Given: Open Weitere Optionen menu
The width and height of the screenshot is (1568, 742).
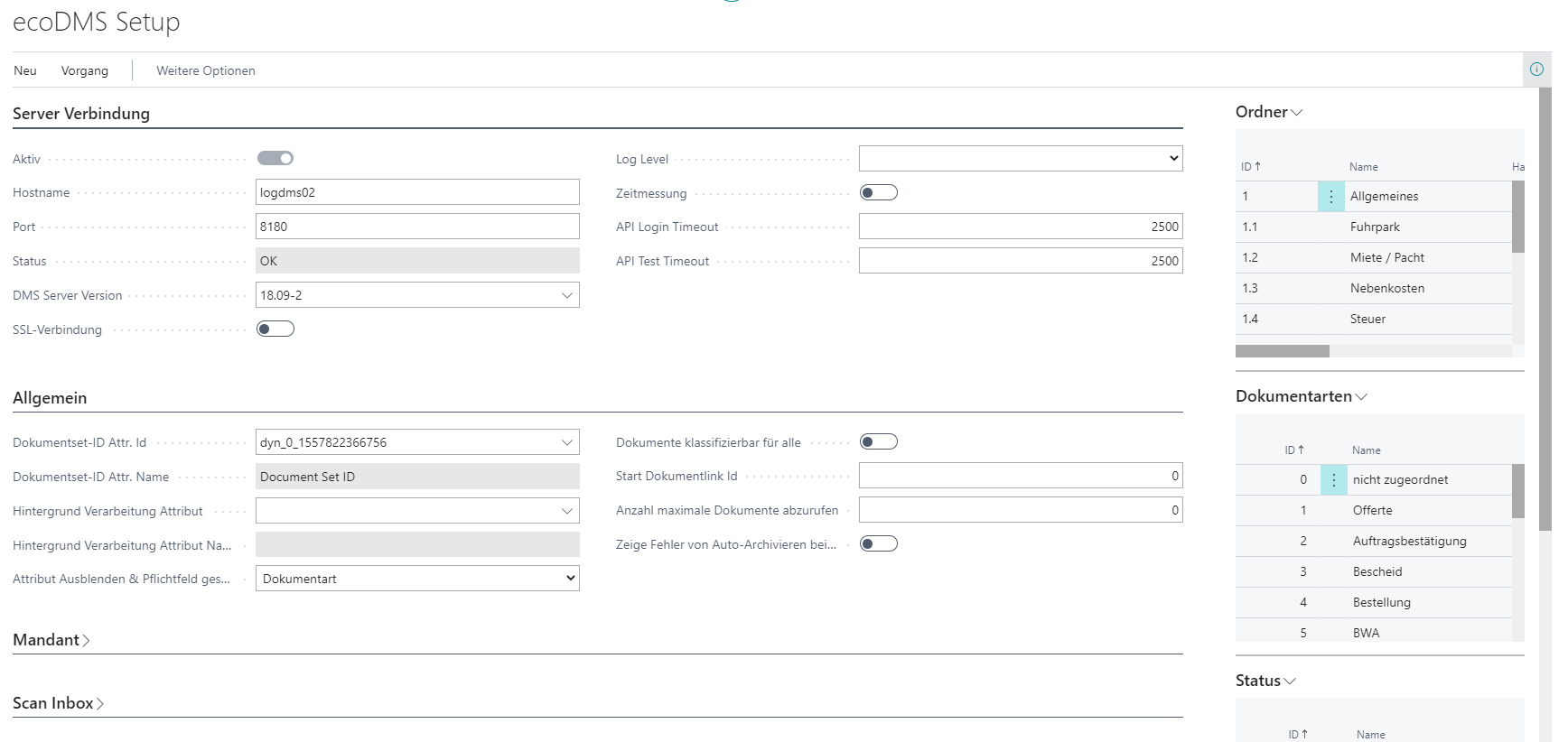Looking at the screenshot, I should (206, 70).
